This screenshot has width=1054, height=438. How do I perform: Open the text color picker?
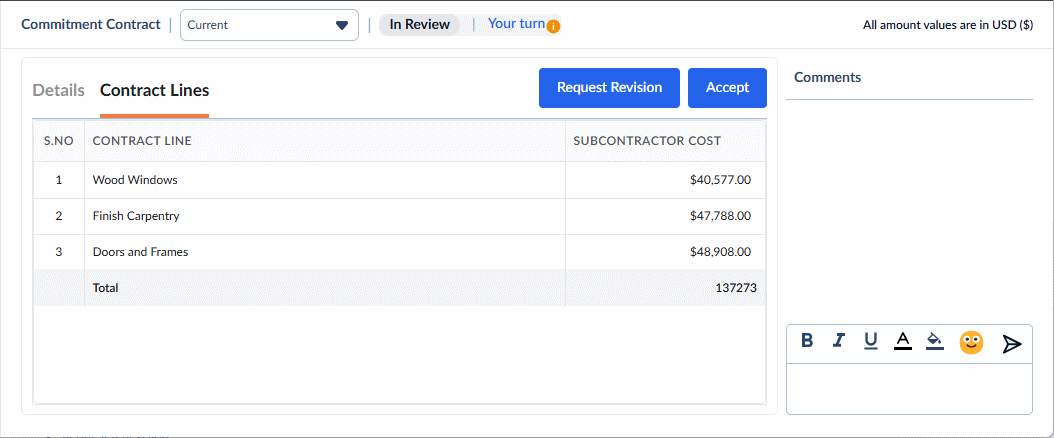click(903, 341)
